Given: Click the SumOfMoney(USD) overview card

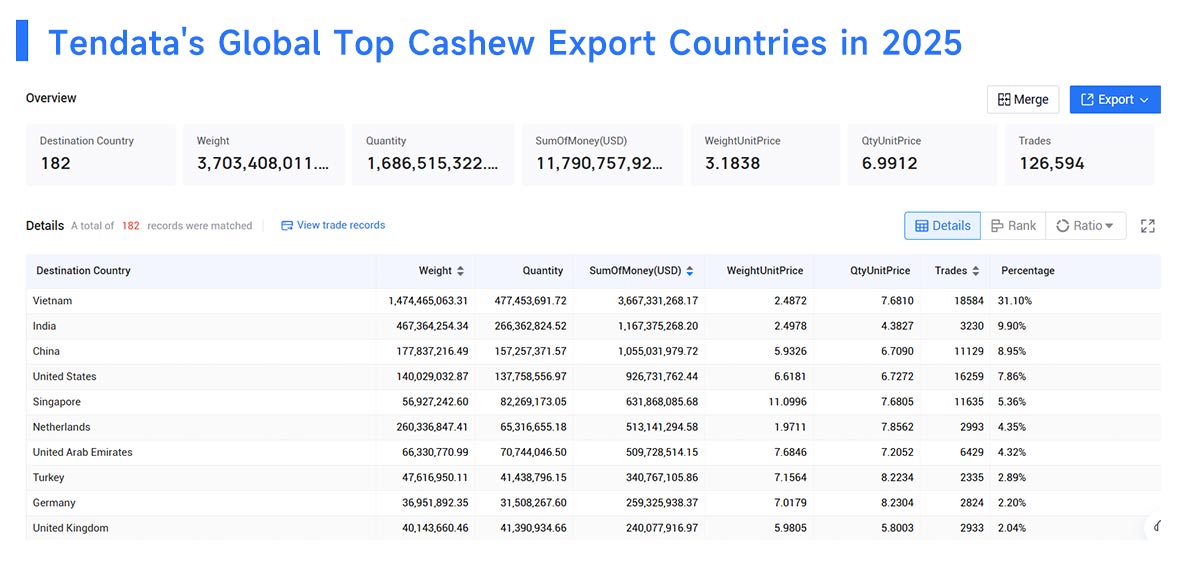Looking at the screenshot, I should point(602,154).
